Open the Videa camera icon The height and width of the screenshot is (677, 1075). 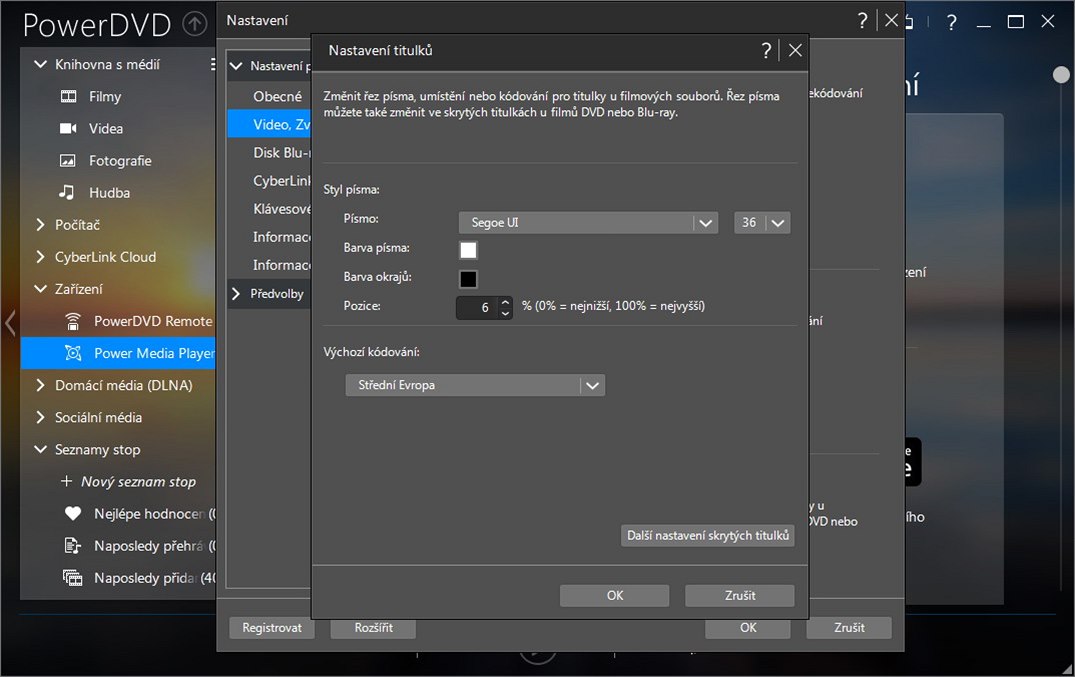(x=68, y=129)
